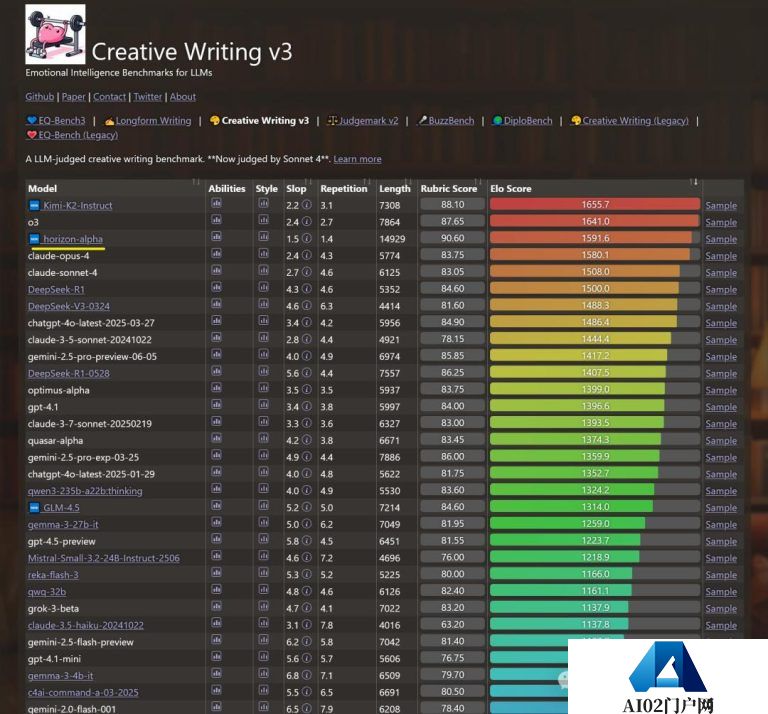Open Abilities chart icon for GLM-4.5
Viewport: 768px width, 714px height.
(x=216, y=505)
